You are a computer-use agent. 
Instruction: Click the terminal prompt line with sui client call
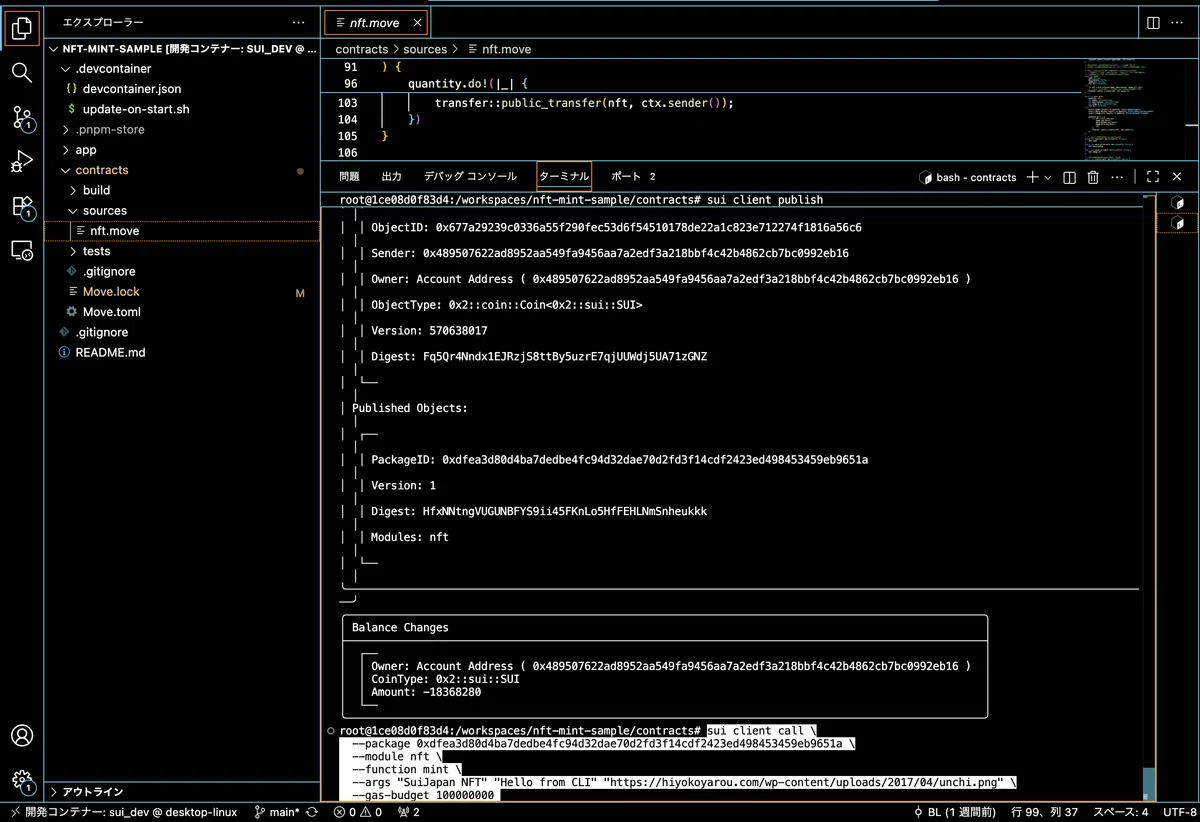tap(579, 731)
